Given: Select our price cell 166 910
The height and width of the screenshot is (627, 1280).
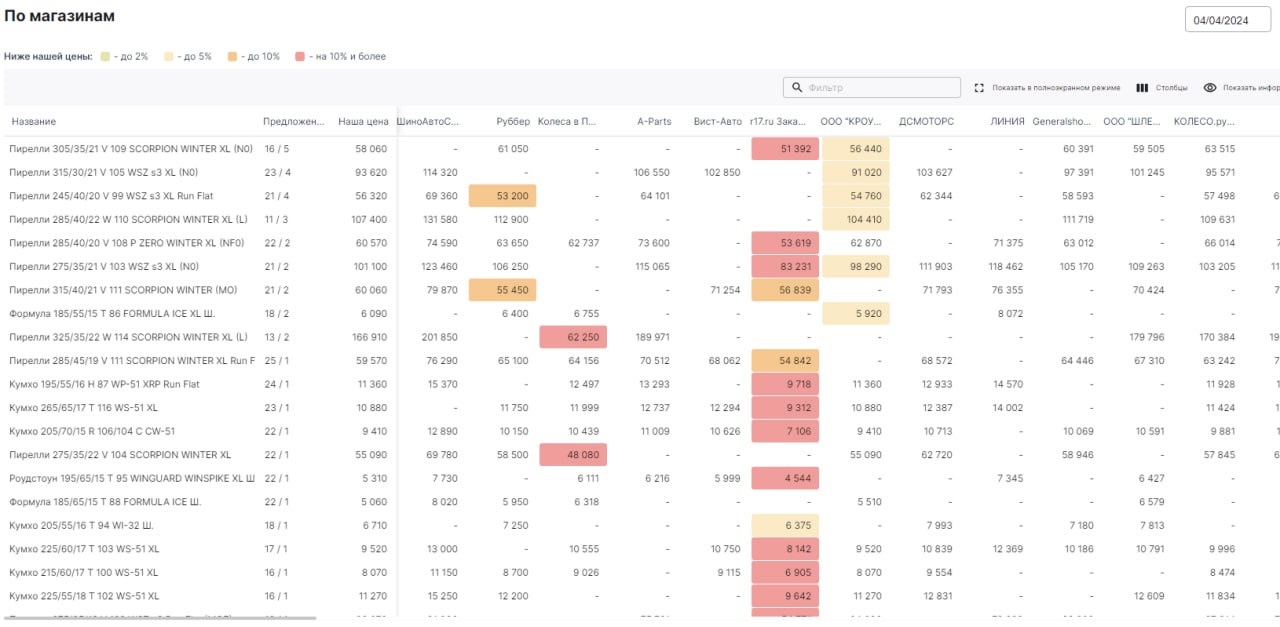Looking at the screenshot, I should click(370, 337).
